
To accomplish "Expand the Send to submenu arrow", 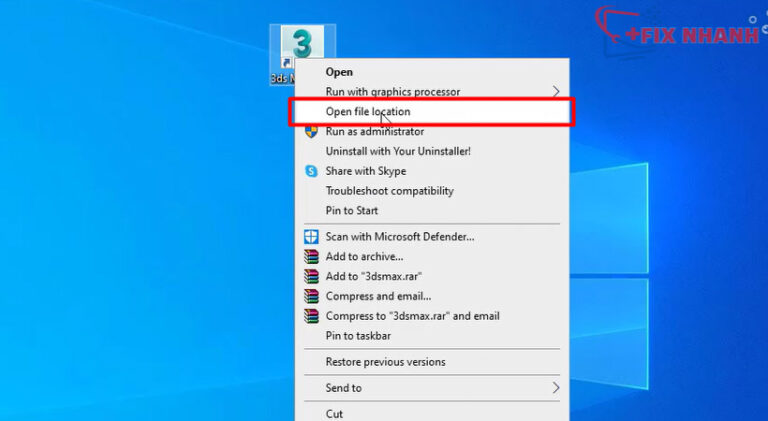I will (555, 388).
